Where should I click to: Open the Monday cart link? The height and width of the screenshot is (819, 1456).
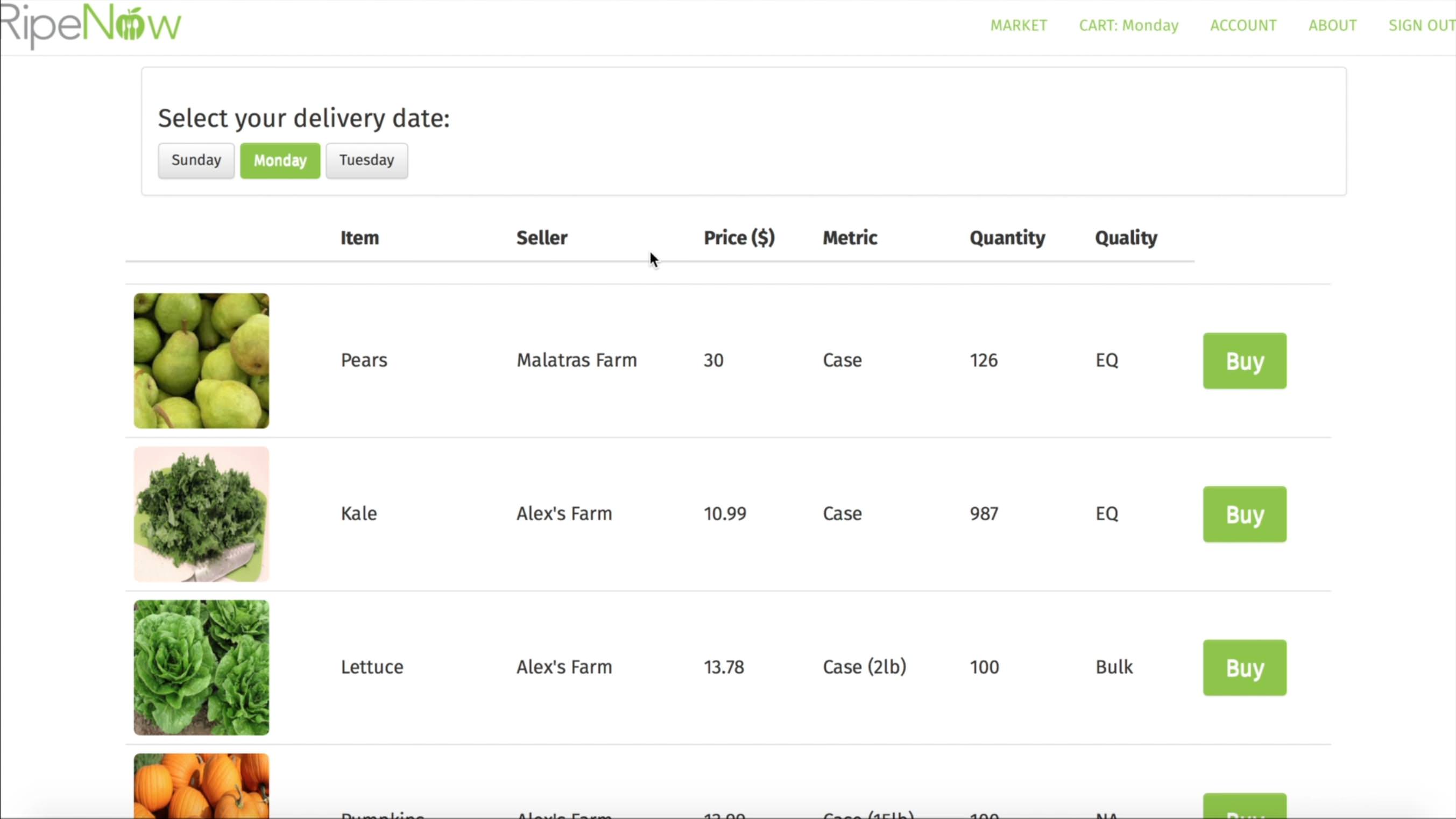[1128, 25]
